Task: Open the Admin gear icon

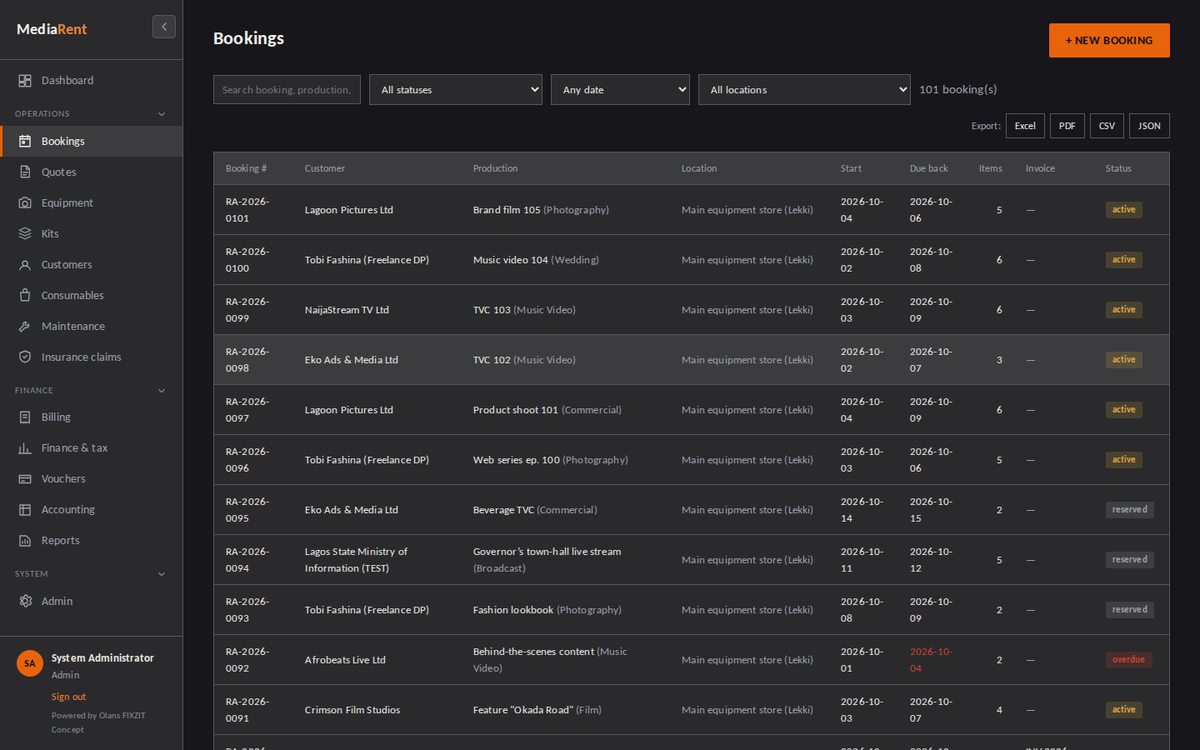Action: pos(25,601)
